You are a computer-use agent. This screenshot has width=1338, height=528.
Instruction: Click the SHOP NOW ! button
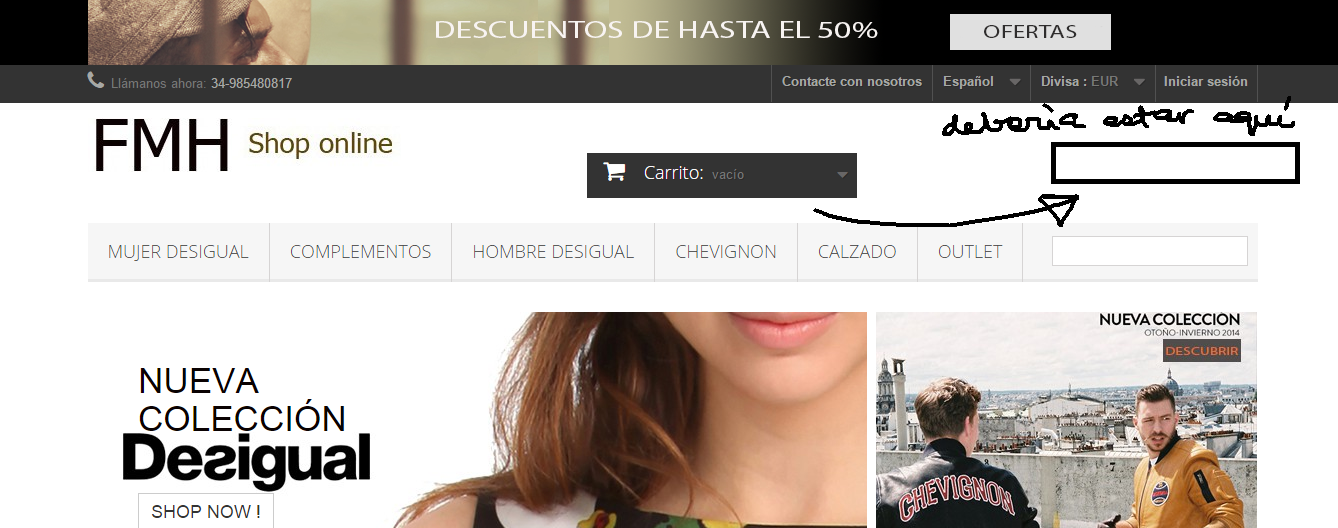[x=206, y=511]
